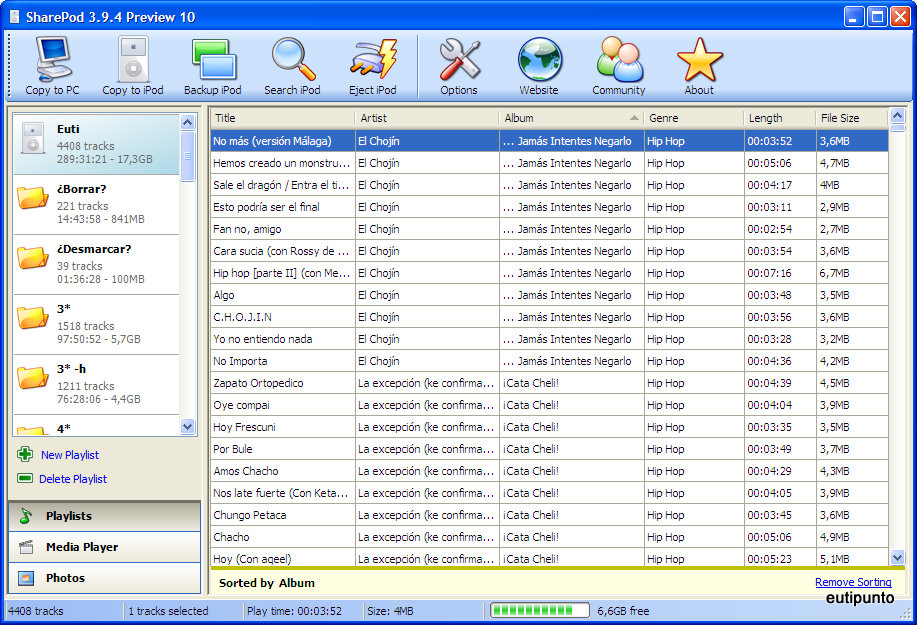Click the track list scroll up arrow
917x625 pixels.
pyautogui.click(x=898, y=115)
